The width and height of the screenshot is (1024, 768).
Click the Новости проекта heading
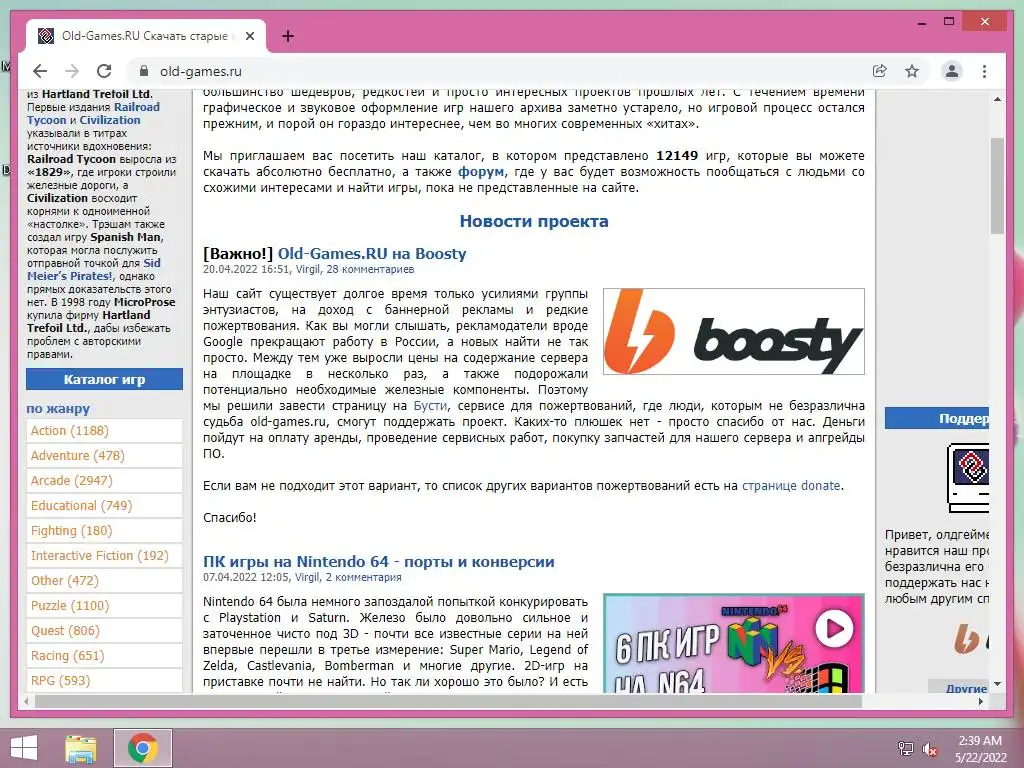click(x=534, y=221)
